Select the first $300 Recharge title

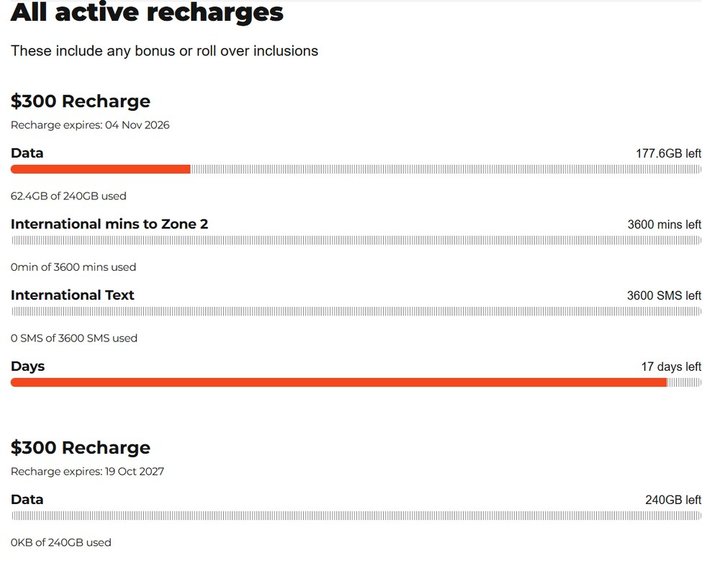[80, 101]
